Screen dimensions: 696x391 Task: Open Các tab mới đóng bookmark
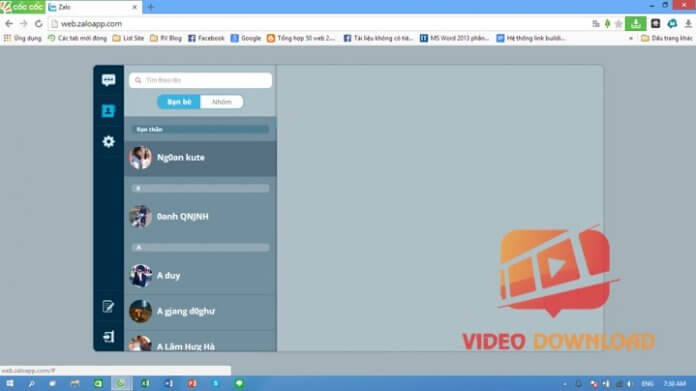78,38
